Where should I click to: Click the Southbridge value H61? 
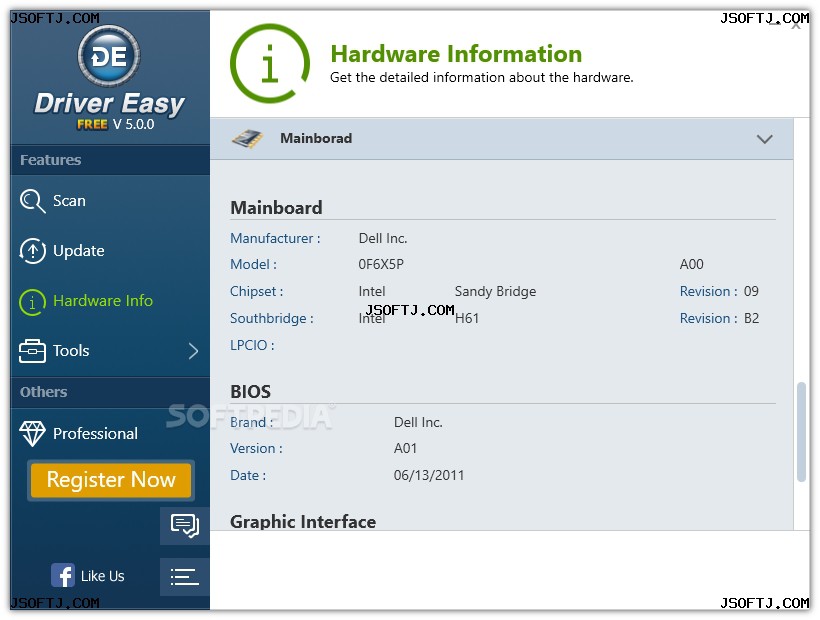tap(467, 318)
